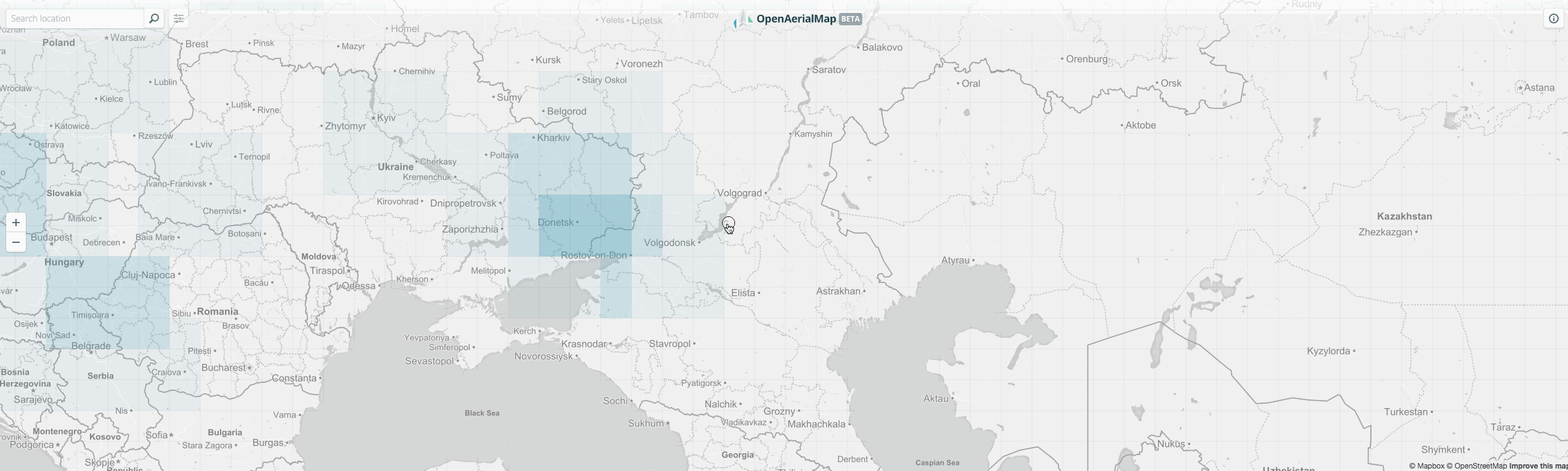The height and width of the screenshot is (471, 1568).
Task: Click the Georgia country label
Action: coord(737,456)
